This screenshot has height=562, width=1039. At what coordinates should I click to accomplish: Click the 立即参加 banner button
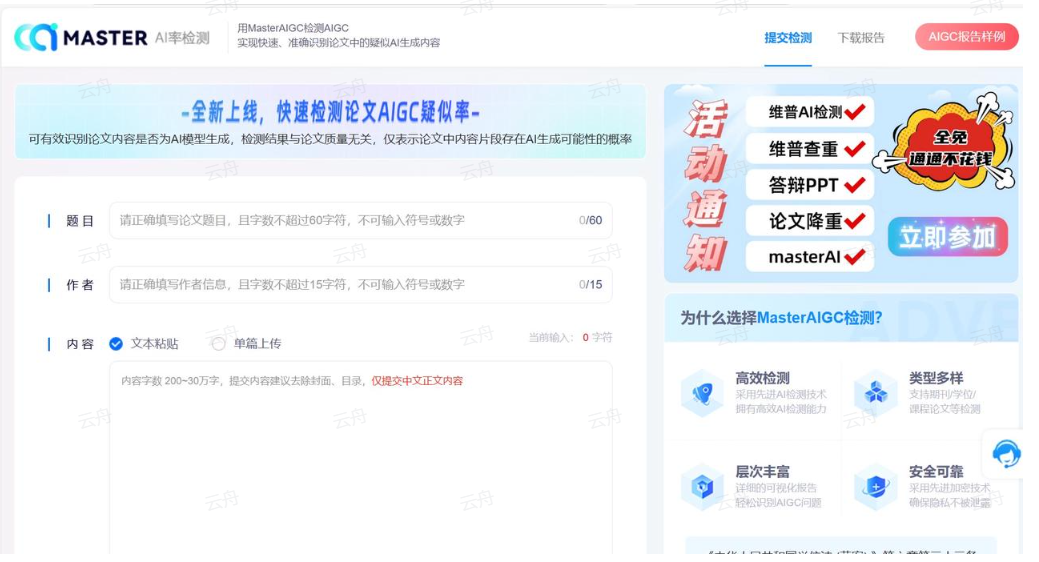pos(948,237)
